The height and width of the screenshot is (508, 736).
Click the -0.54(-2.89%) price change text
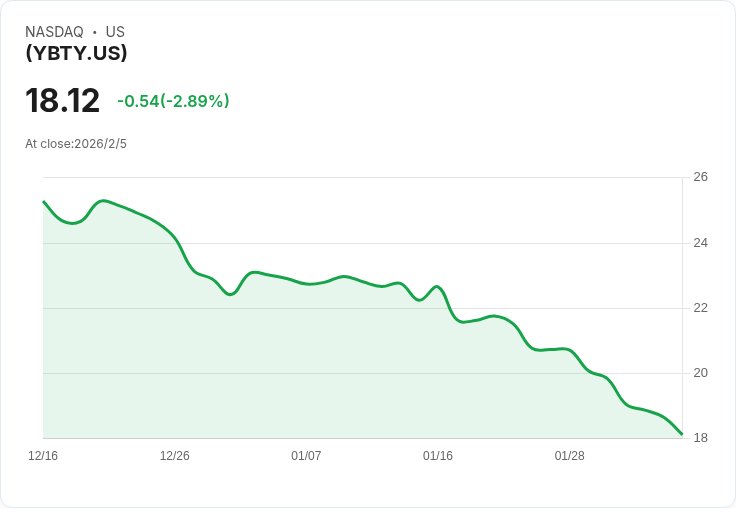coord(173,100)
